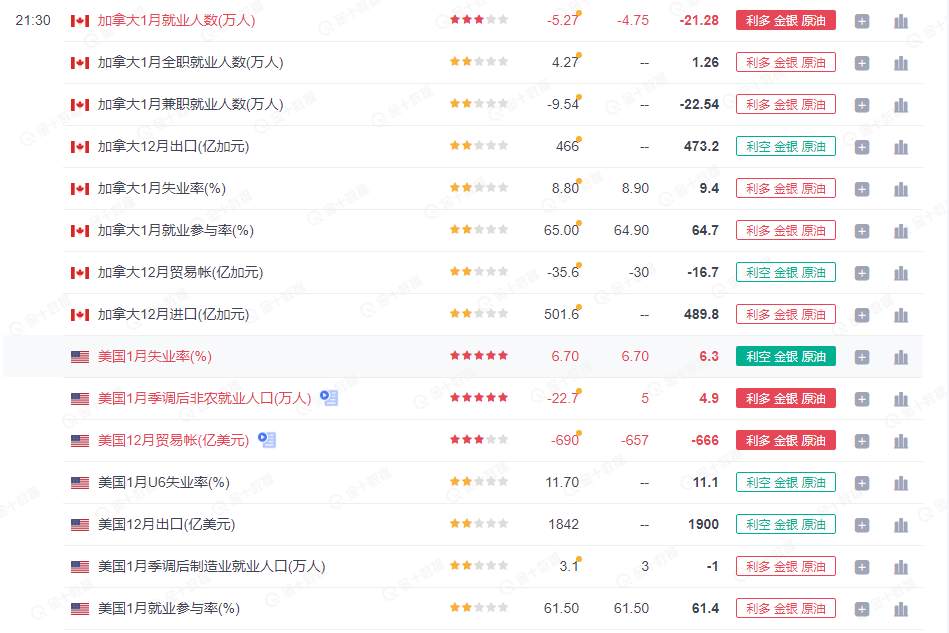Click the previous value 501.6
Image resolution: width=949 pixels, height=633 pixels.
[x=561, y=315]
